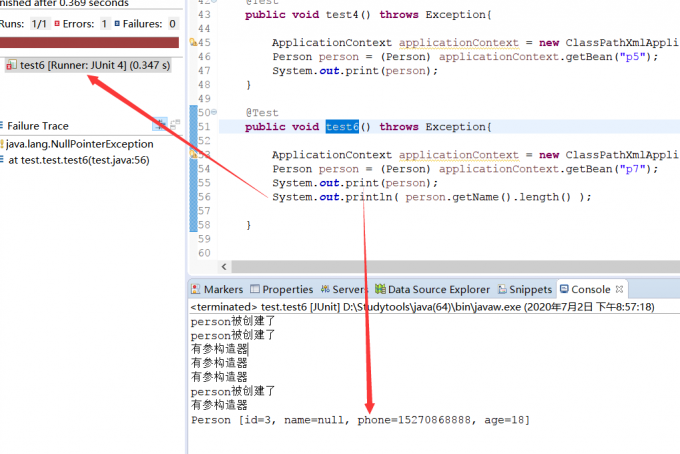Viewport: 680px width, 454px height.
Task: Click the Data Source Explorer tab icon
Action: tap(380, 289)
